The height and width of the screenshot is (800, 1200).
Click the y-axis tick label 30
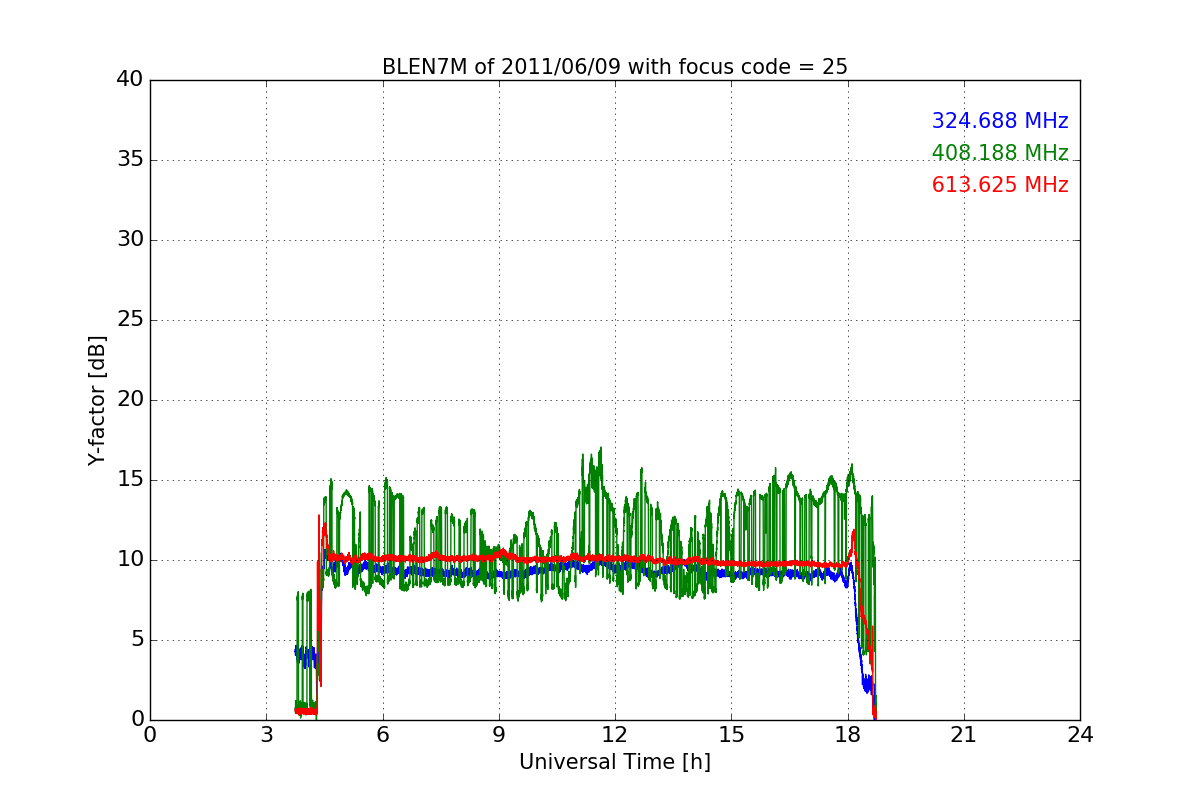(130, 240)
